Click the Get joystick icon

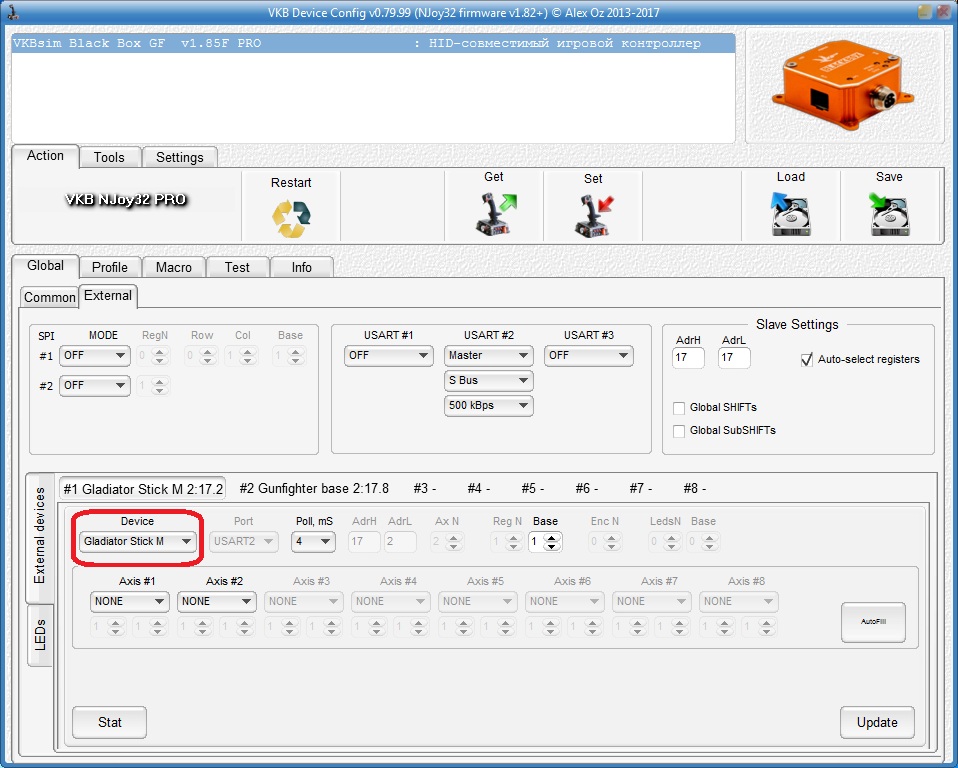(494, 213)
